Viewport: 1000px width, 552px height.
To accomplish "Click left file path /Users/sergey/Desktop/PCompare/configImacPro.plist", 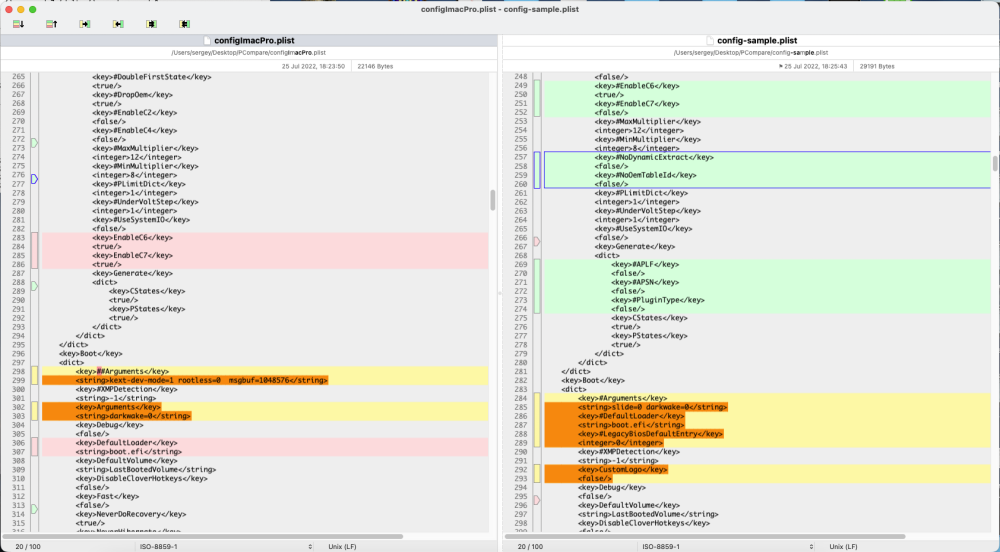I will [x=249, y=53].
